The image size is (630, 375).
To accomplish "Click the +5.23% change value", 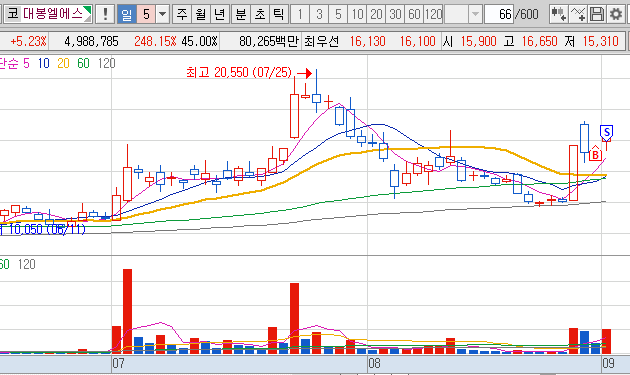I will 28,41.
